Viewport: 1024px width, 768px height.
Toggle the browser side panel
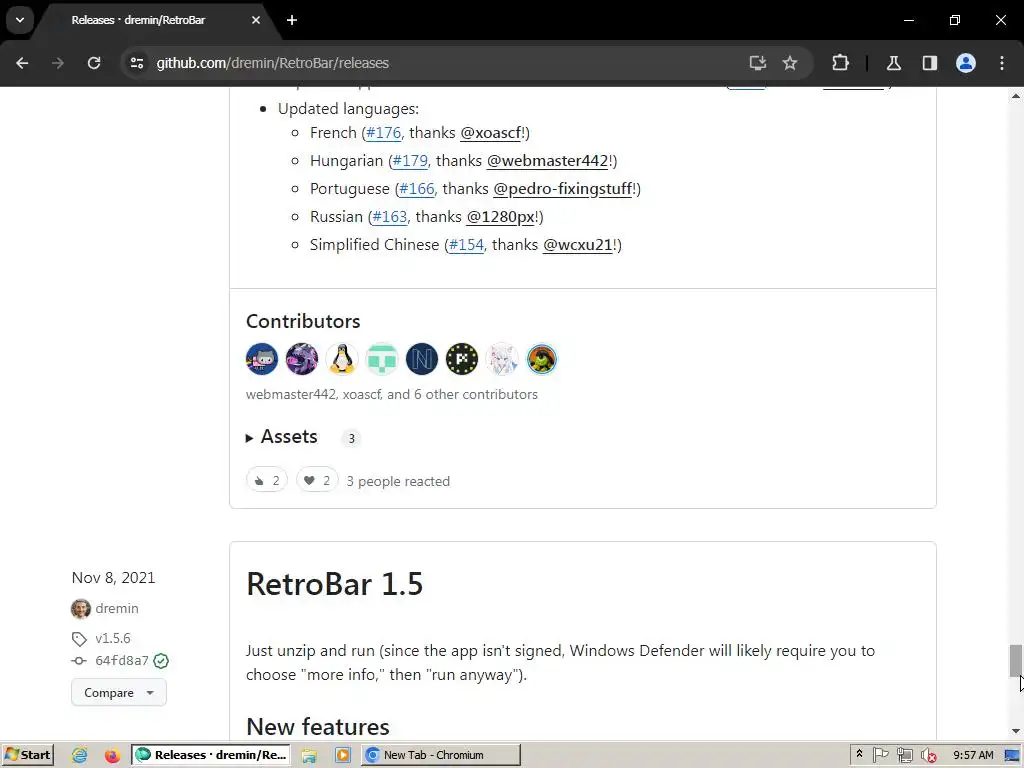(930, 63)
